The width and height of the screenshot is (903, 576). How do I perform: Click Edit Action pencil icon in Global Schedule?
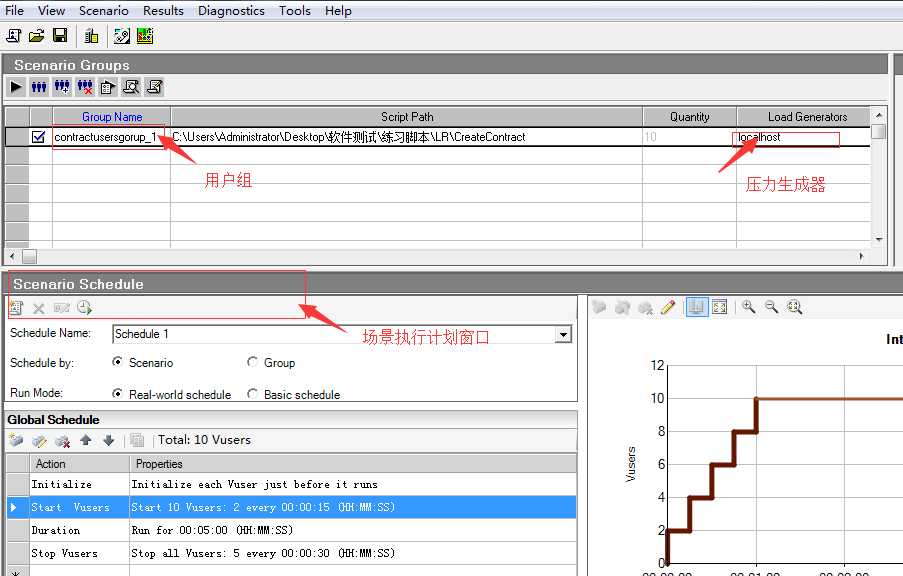coord(39,441)
